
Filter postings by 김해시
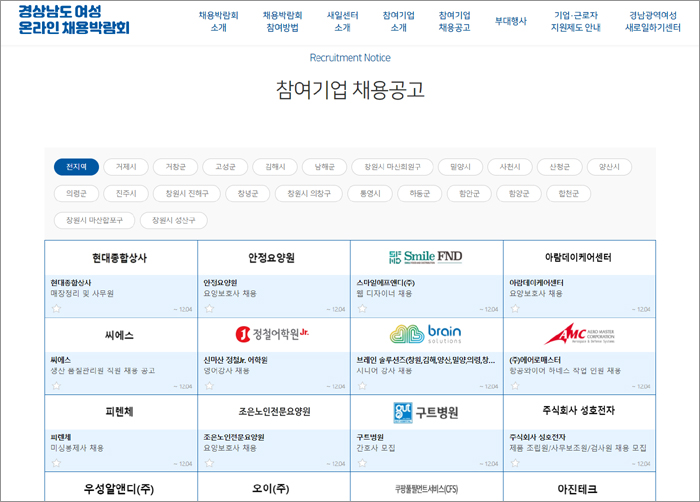click(275, 167)
